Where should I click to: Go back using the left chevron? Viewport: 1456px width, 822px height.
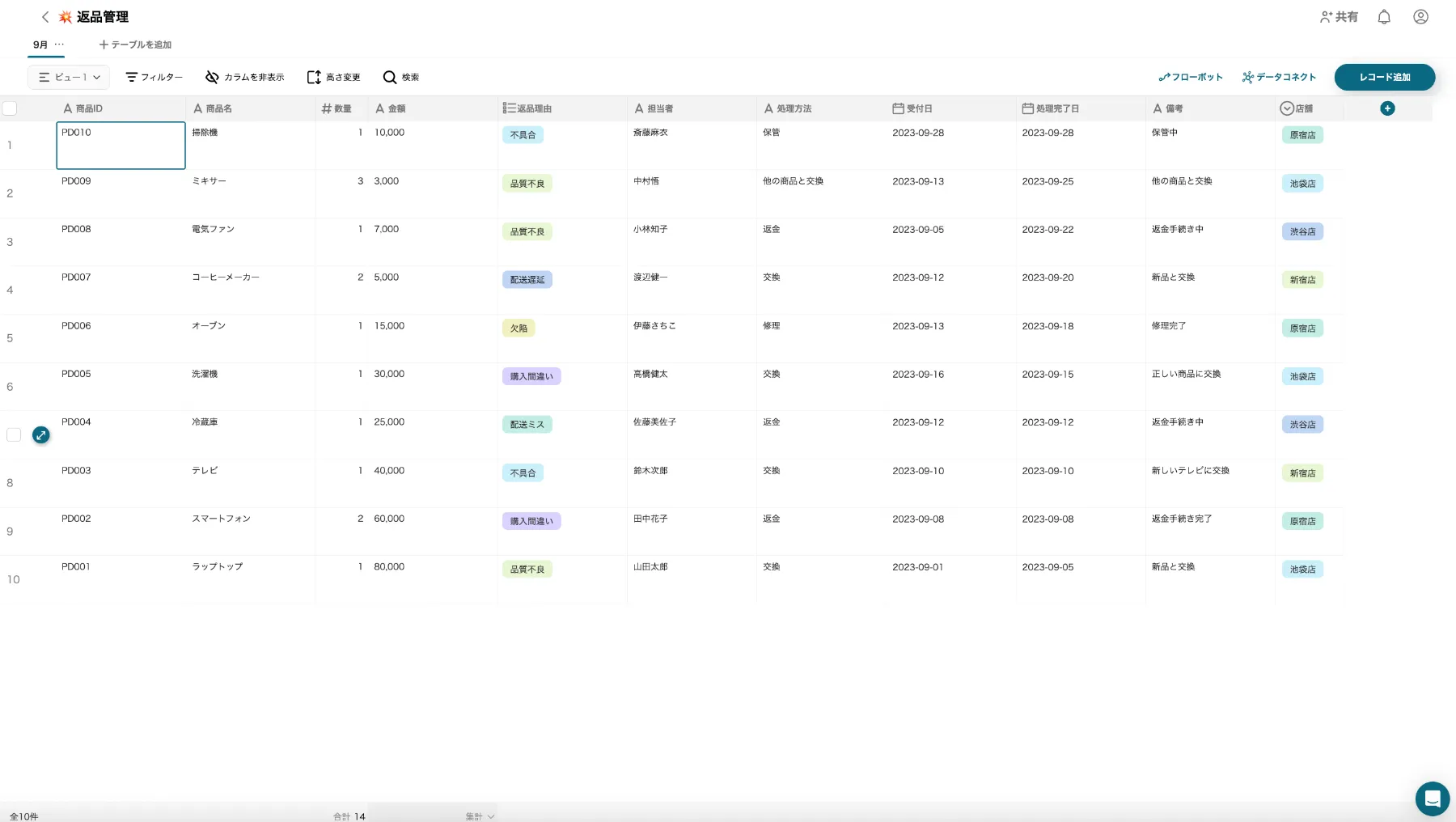[x=45, y=17]
